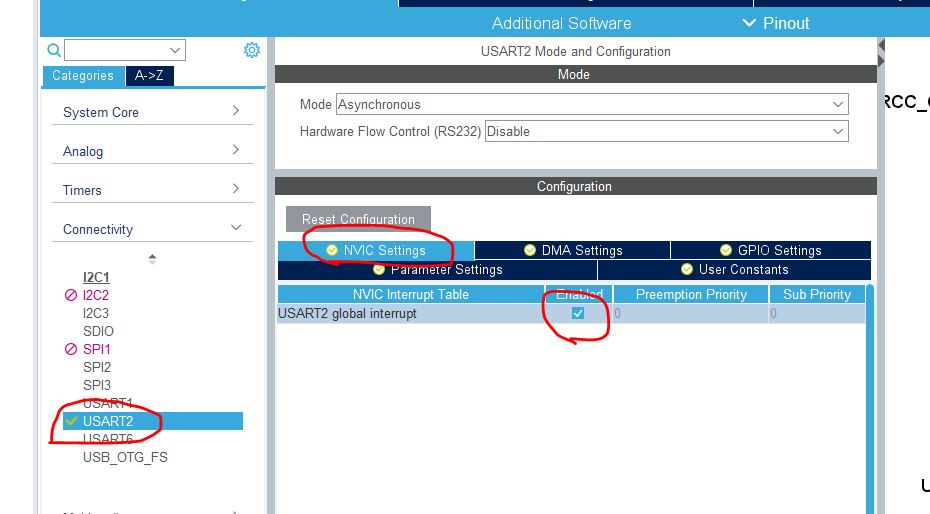Switch to the A->Z list view
Viewport: 930px width, 514px height.
click(150, 76)
